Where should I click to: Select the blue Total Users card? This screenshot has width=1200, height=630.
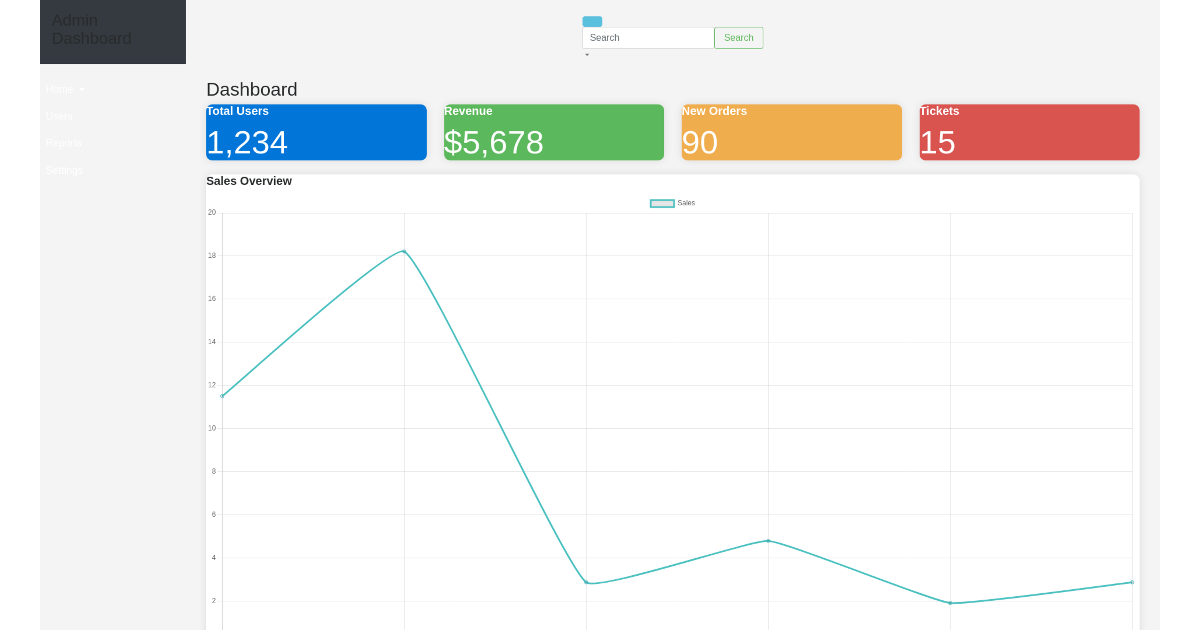(316, 131)
